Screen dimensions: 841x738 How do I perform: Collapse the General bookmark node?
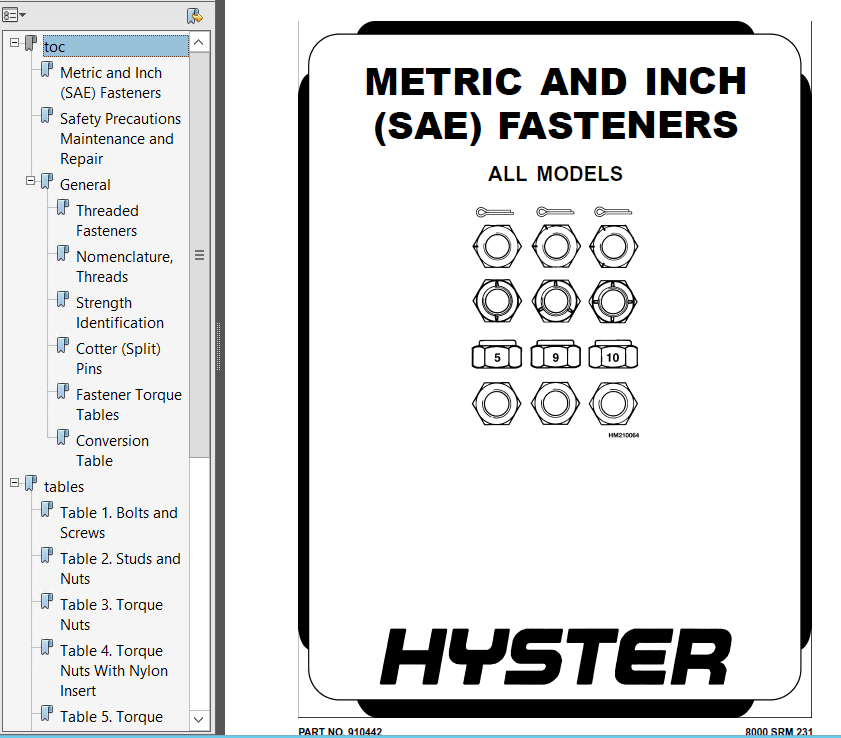(x=31, y=181)
